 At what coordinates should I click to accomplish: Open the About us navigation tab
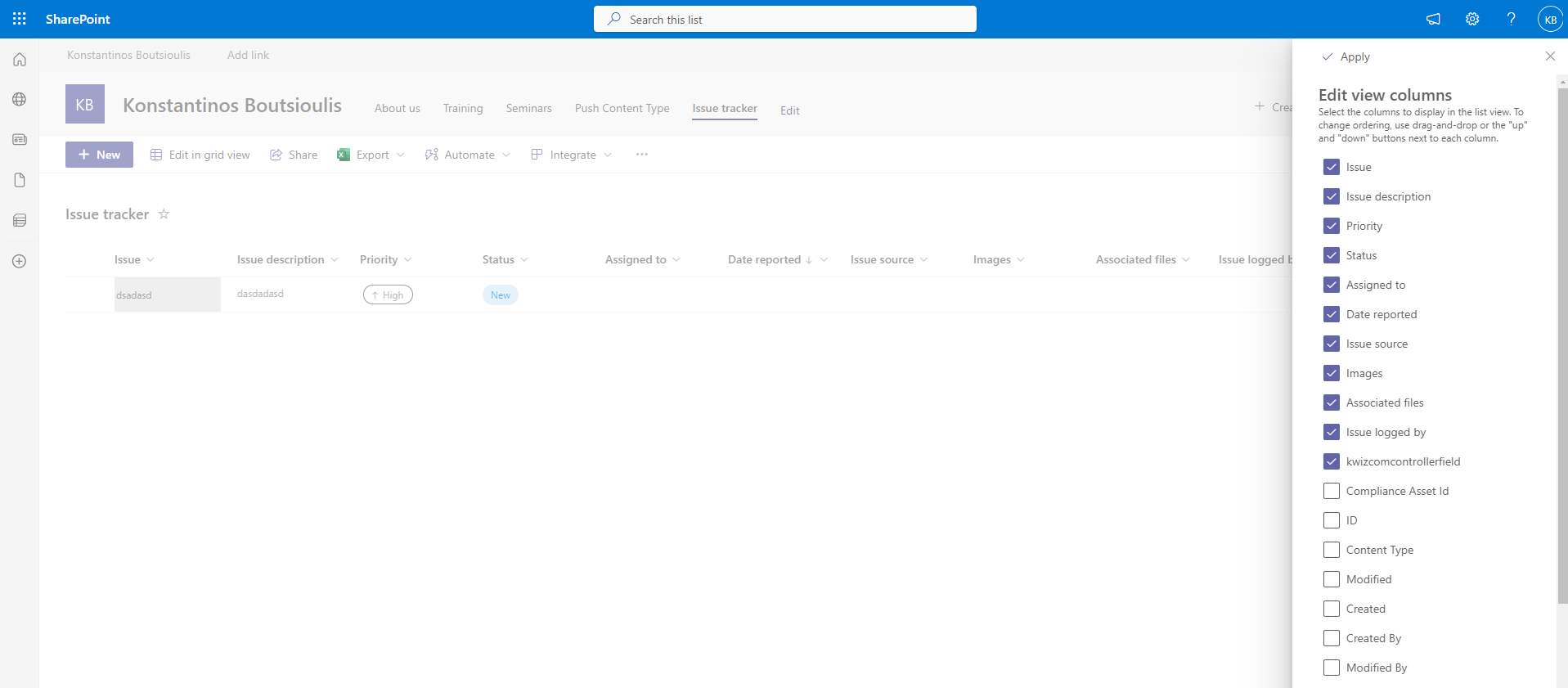click(x=398, y=108)
